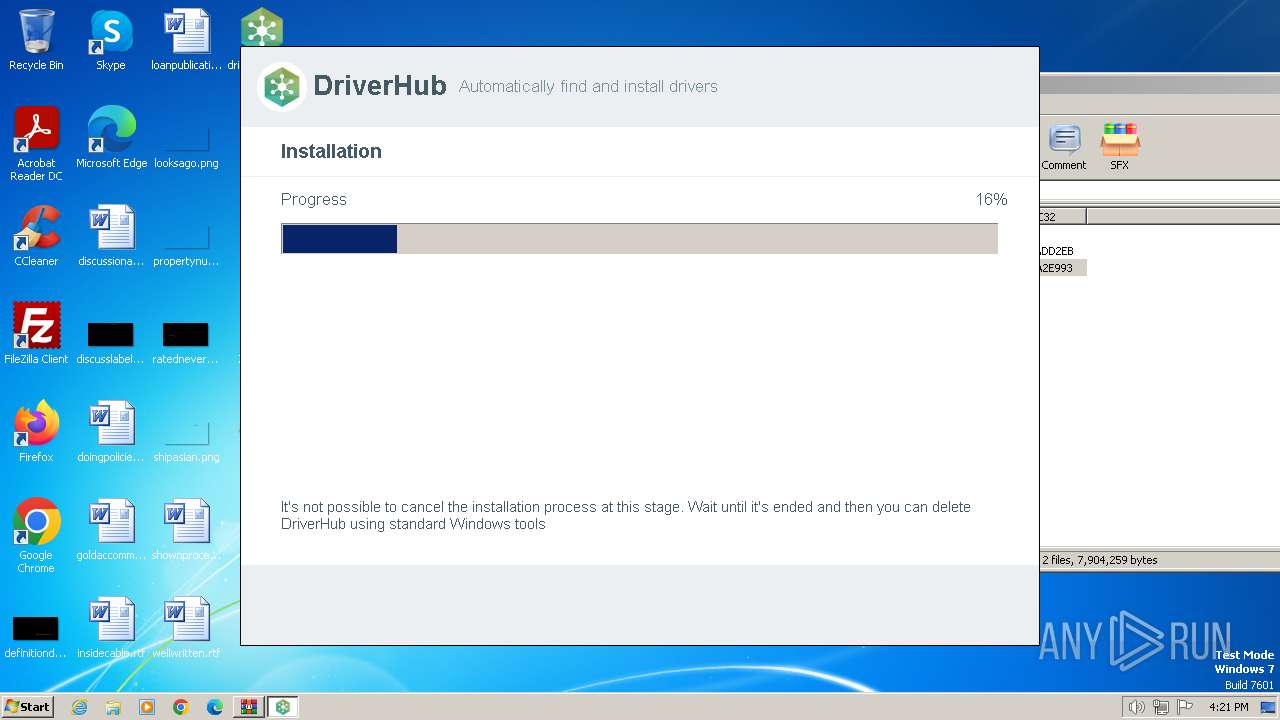The height and width of the screenshot is (720, 1280).
Task: Click the WinRAR CRC32 column header
Action: tap(1063, 216)
